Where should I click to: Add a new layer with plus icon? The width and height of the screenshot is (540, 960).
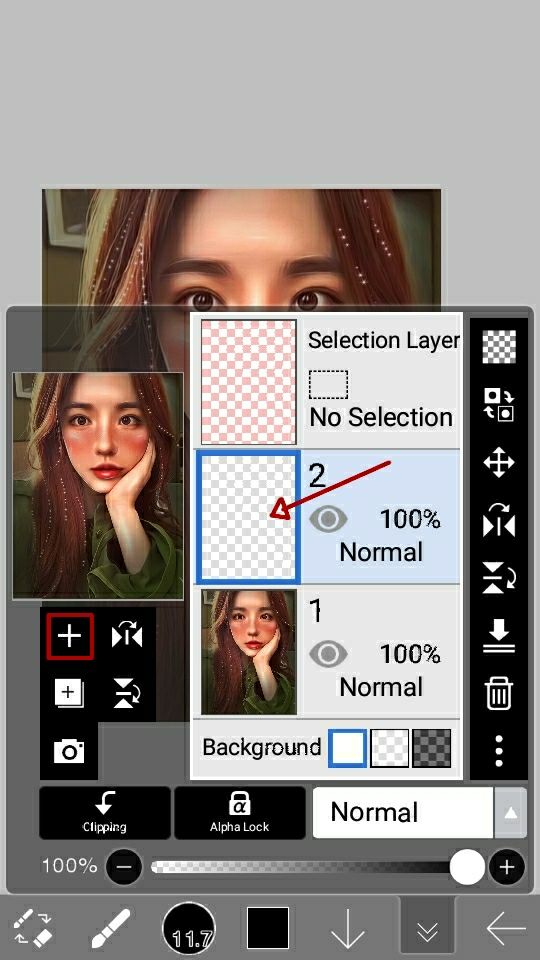tap(70, 637)
